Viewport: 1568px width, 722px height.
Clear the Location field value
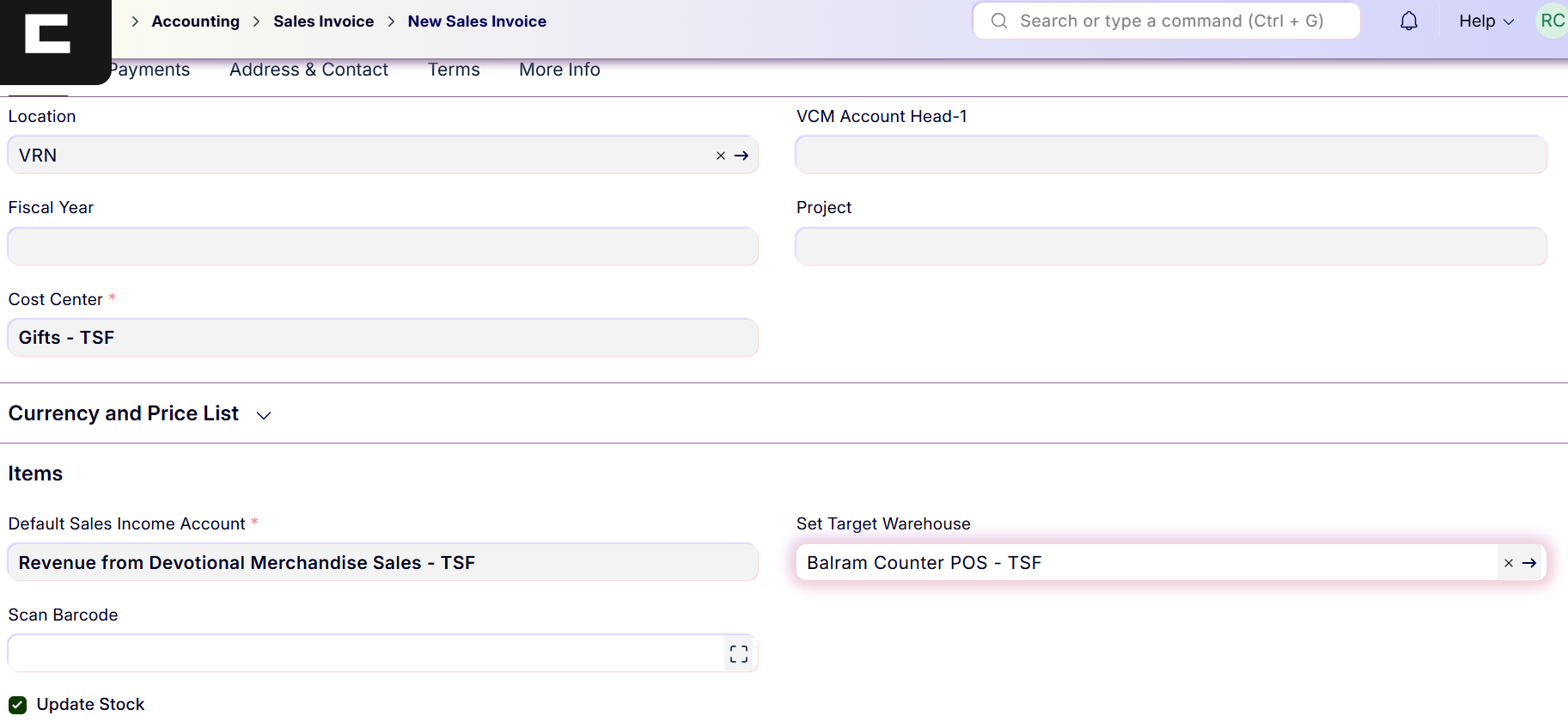click(721, 156)
